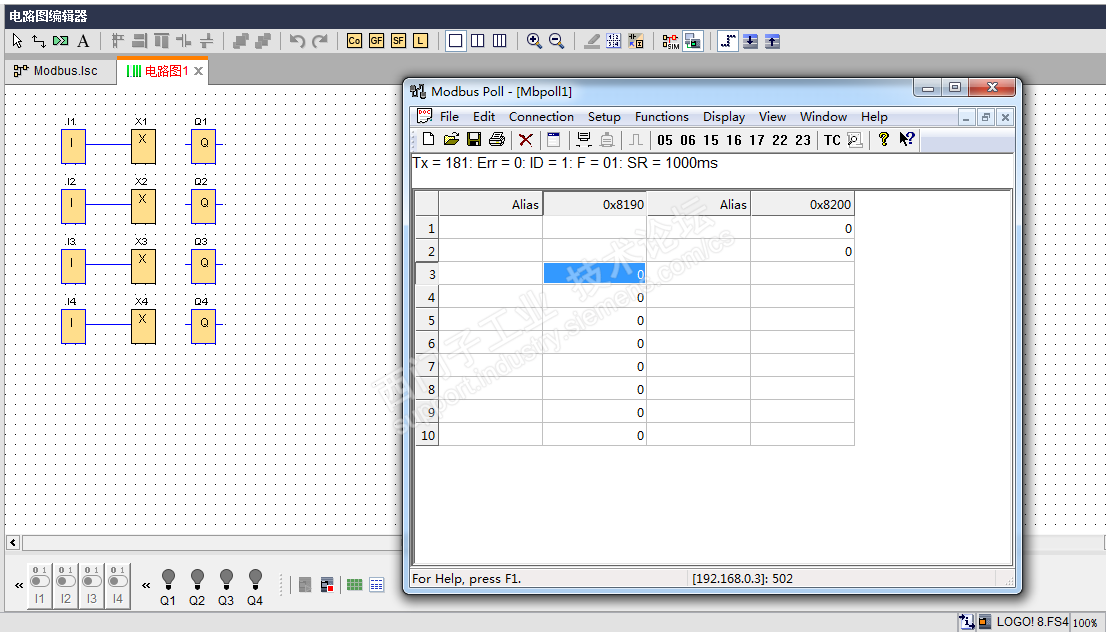Open file in Modbus Poll toolbar
The height and width of the screenshot is (632, 1106).
click(451, 139)
